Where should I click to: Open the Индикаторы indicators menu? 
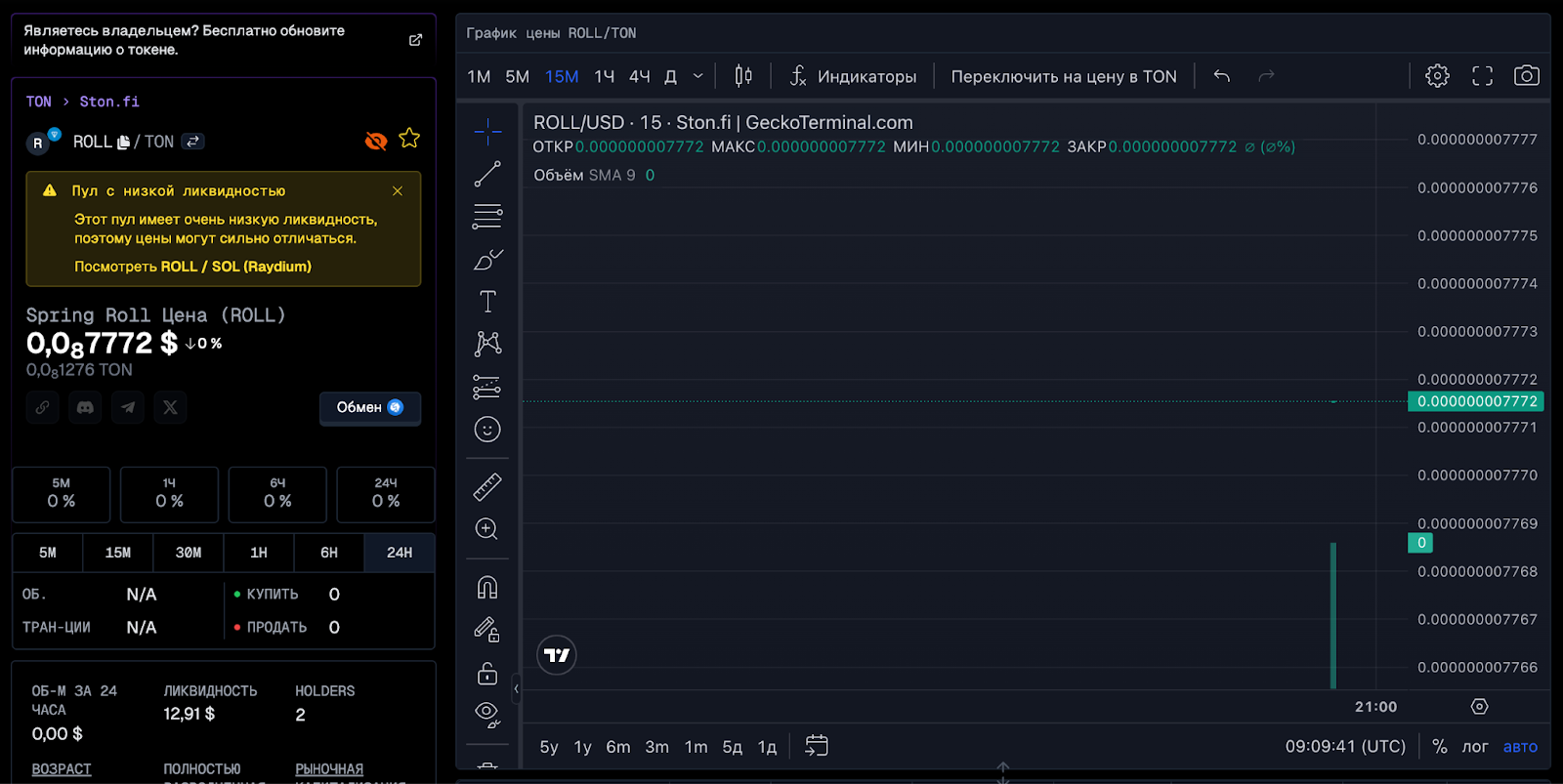coord(853,76)
